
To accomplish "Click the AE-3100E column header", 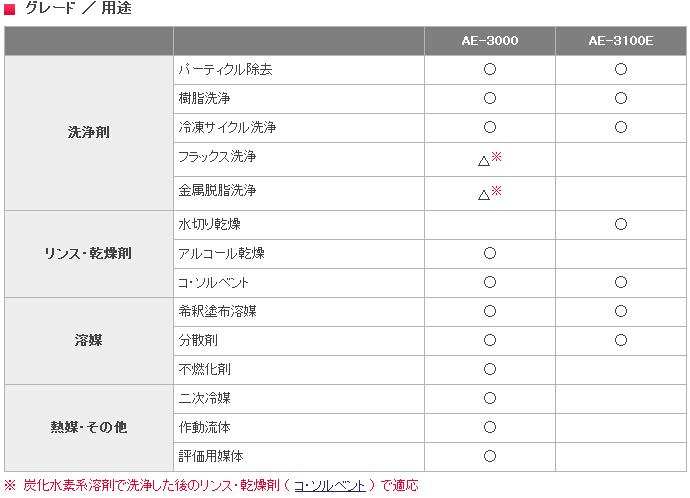I will [x=620, y=41].
